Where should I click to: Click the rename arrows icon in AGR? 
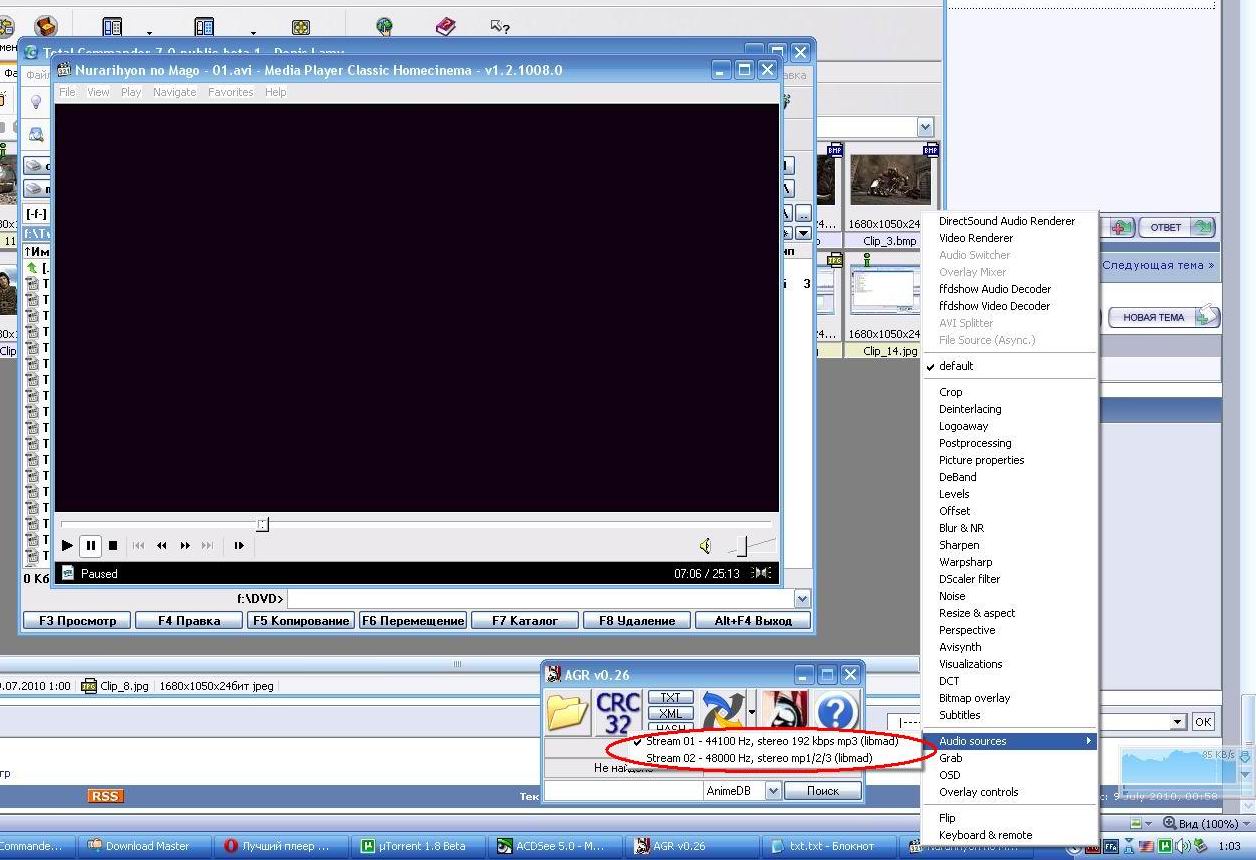(722, 712)
